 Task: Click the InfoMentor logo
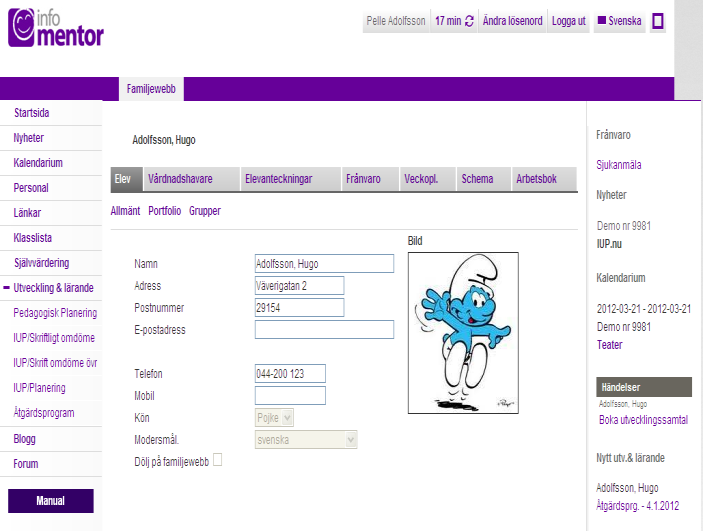pyautogui.click(x=56, y=28)
